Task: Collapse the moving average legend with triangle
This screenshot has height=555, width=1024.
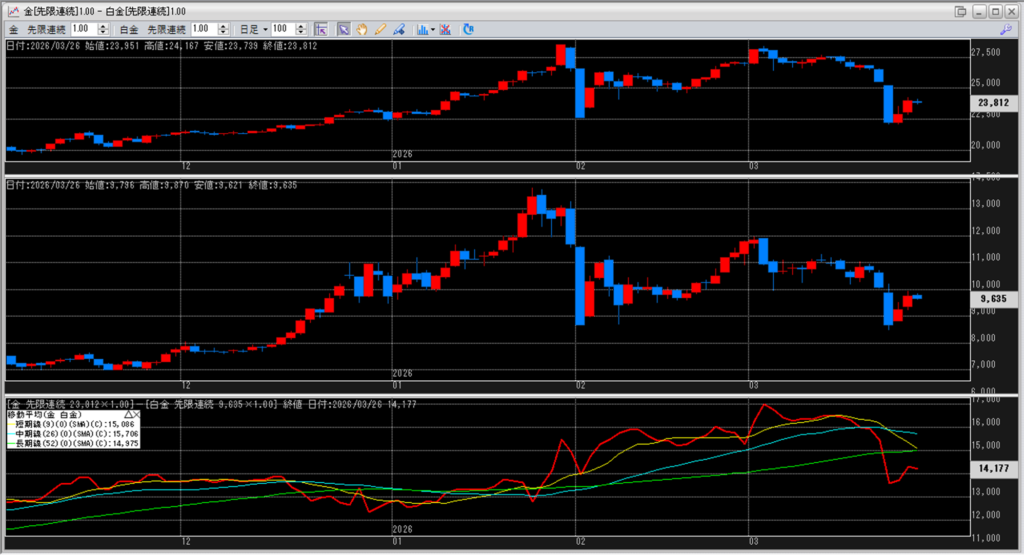Action: point(129,415)
